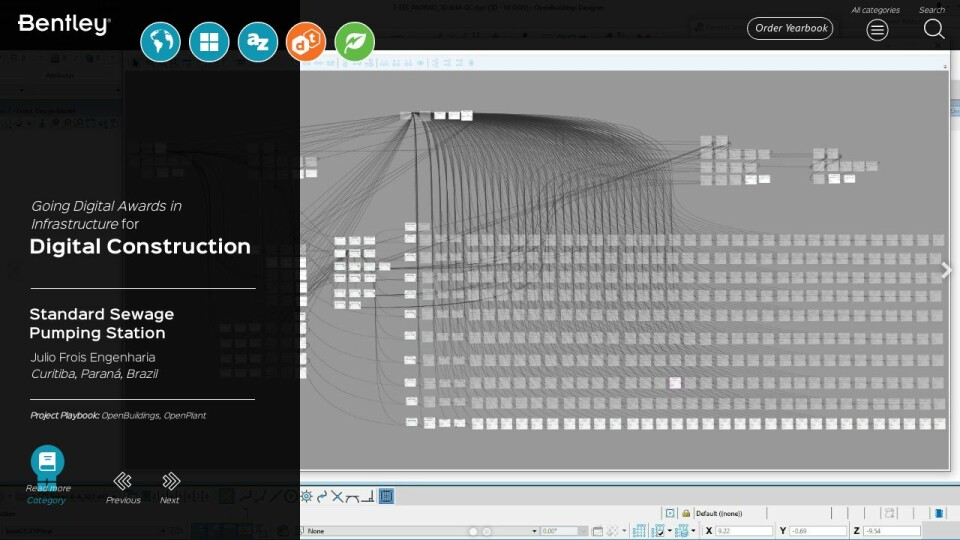
Task: Click the X coordinate input field
Action: [744, 531]
